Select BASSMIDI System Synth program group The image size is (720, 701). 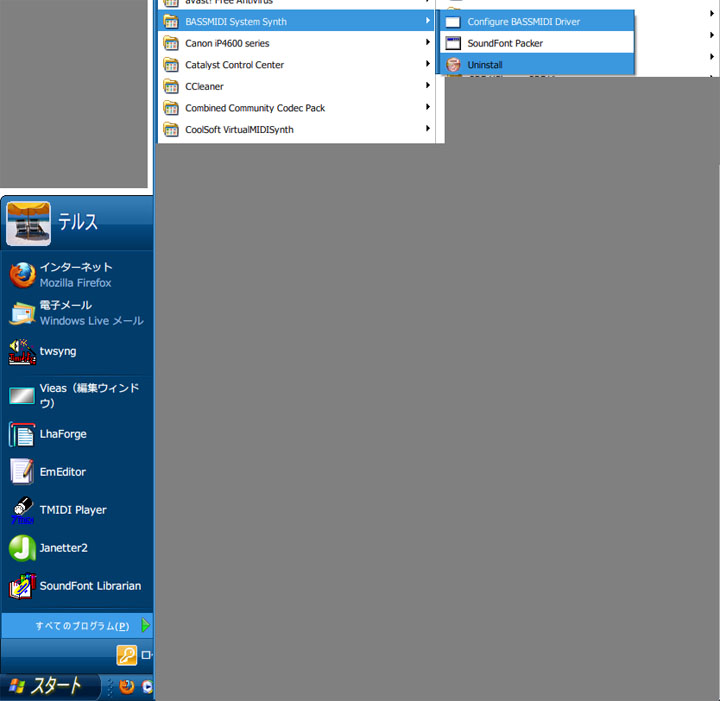tap(296, 22)
